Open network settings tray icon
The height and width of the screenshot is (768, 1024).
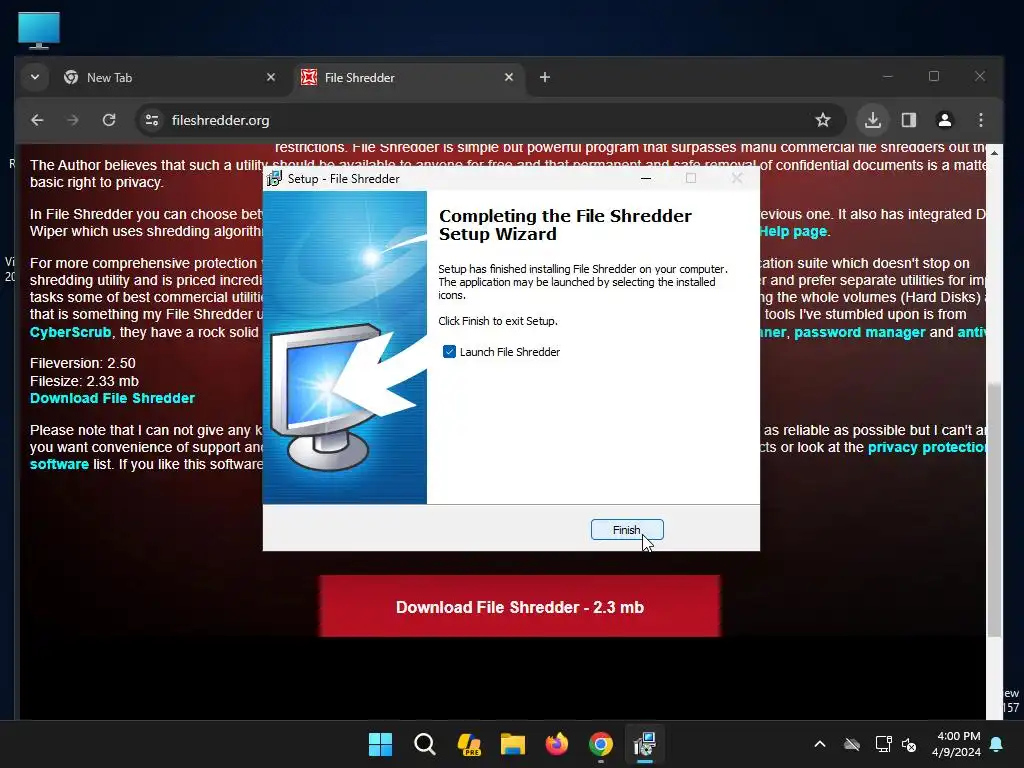[x=883, y=744]
